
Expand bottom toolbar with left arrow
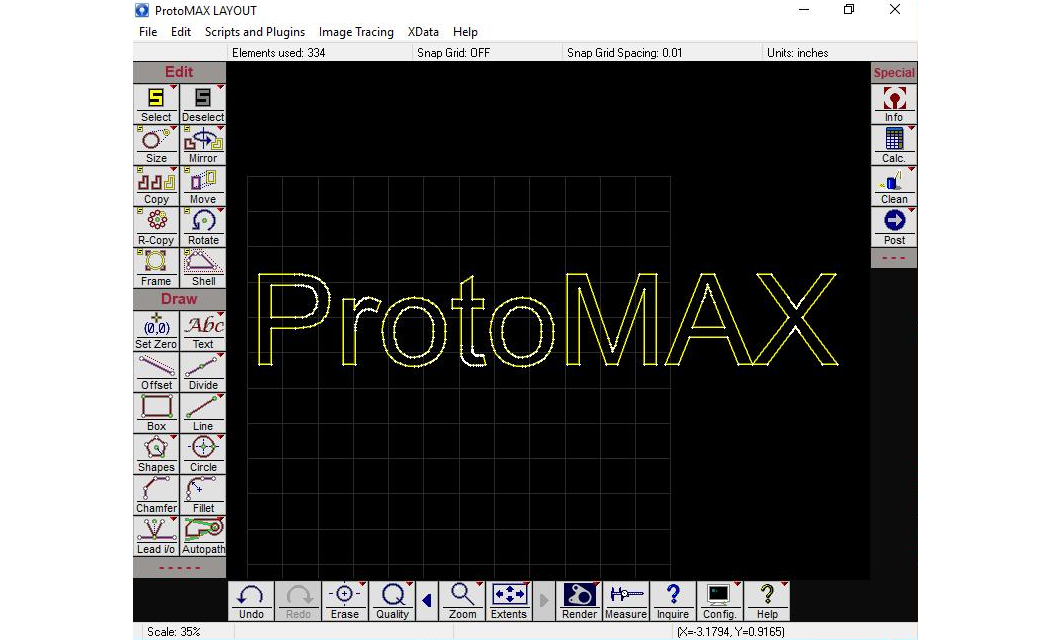pos(427,601)
